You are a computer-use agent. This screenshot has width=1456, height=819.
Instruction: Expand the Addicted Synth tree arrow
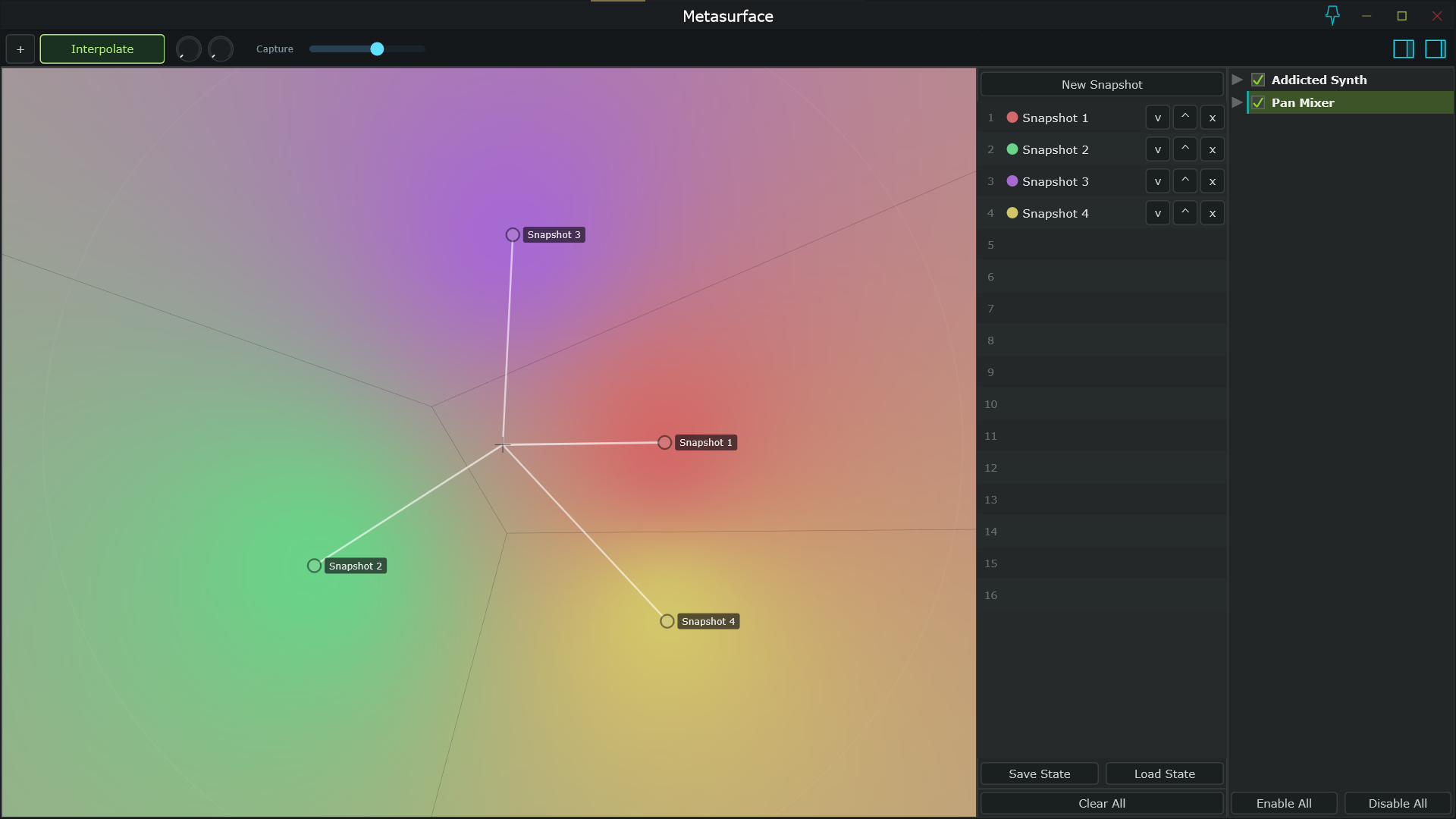coord(1237,80)
